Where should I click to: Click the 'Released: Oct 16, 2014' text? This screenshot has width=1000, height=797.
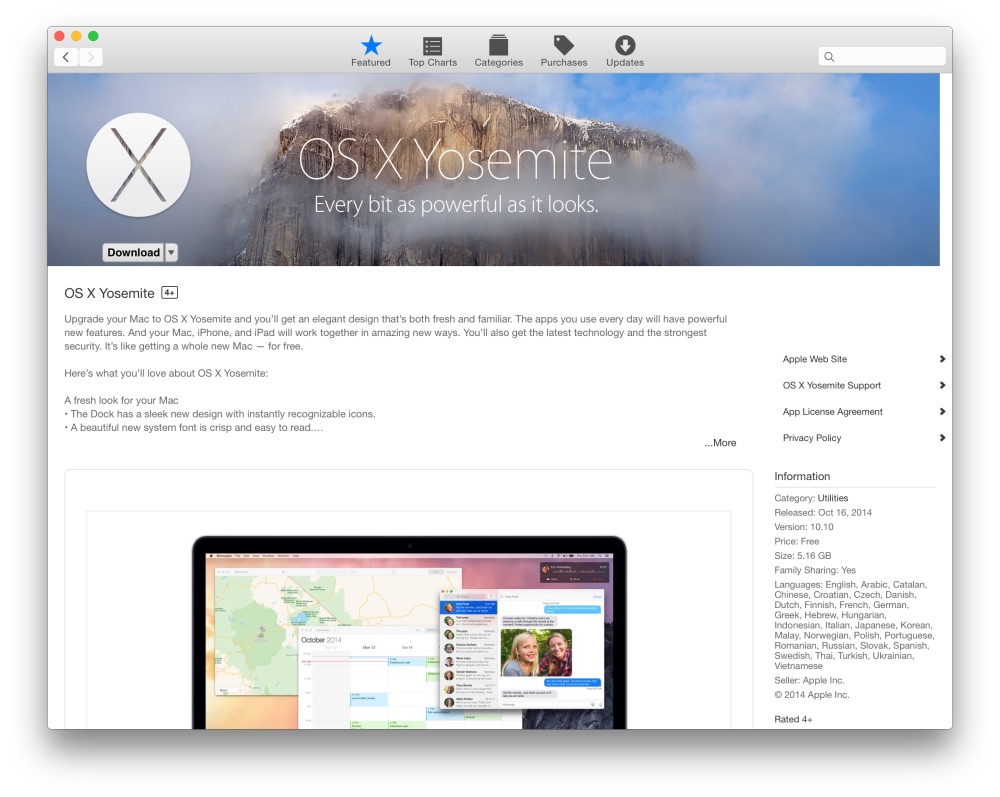click(823, 513)
